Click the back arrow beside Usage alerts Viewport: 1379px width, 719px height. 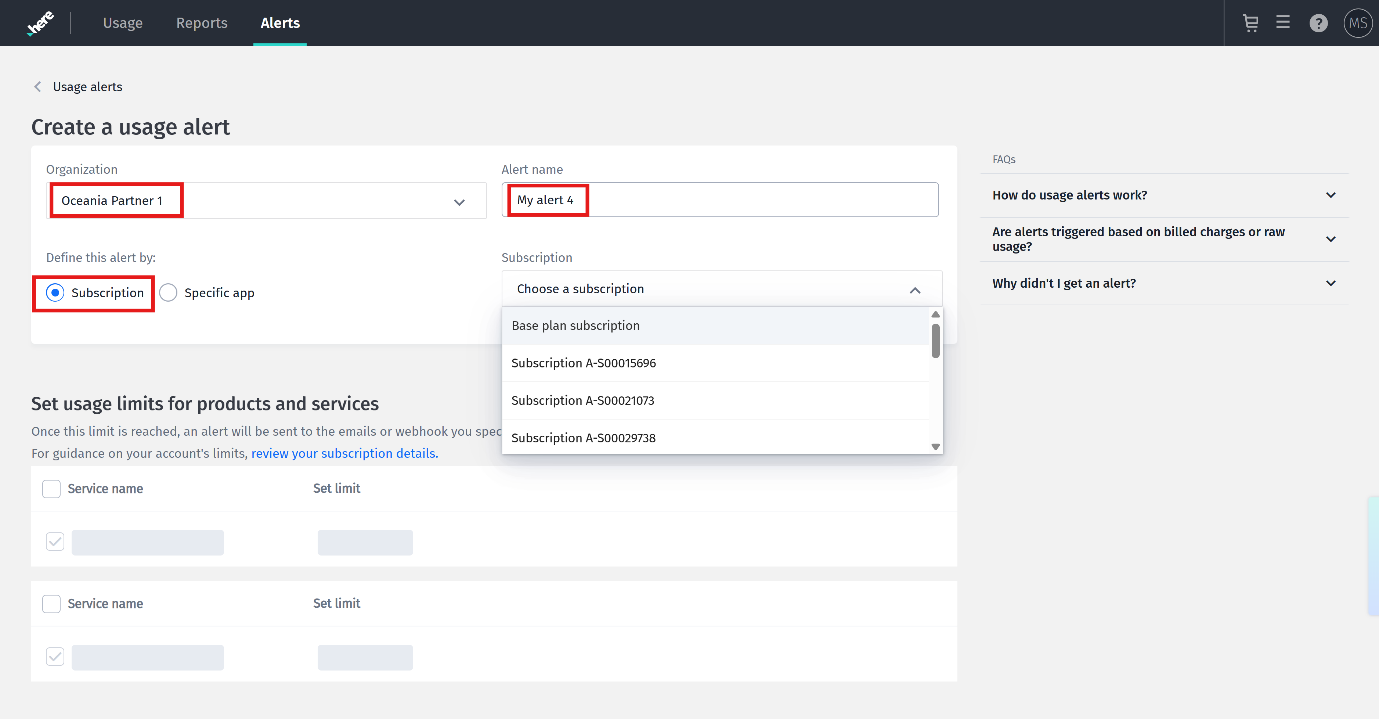38,87
